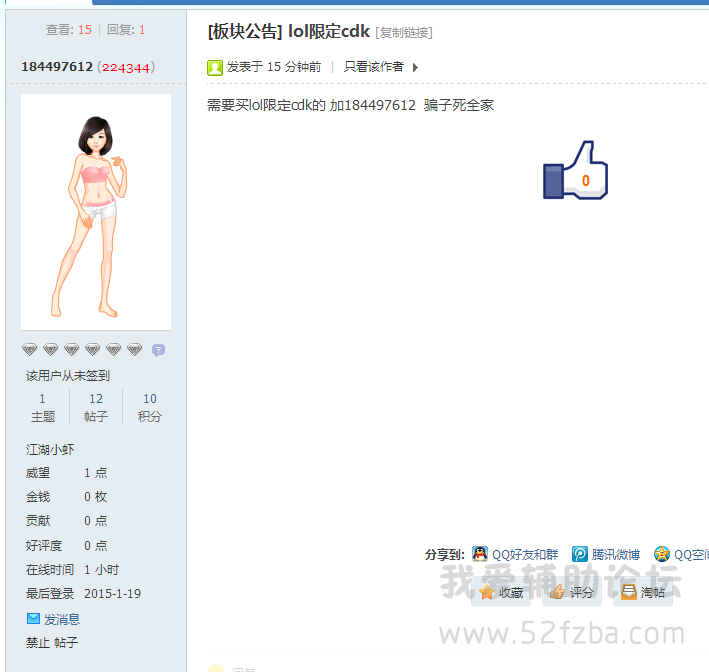View the user's 主题 count

tap(42, 407)
